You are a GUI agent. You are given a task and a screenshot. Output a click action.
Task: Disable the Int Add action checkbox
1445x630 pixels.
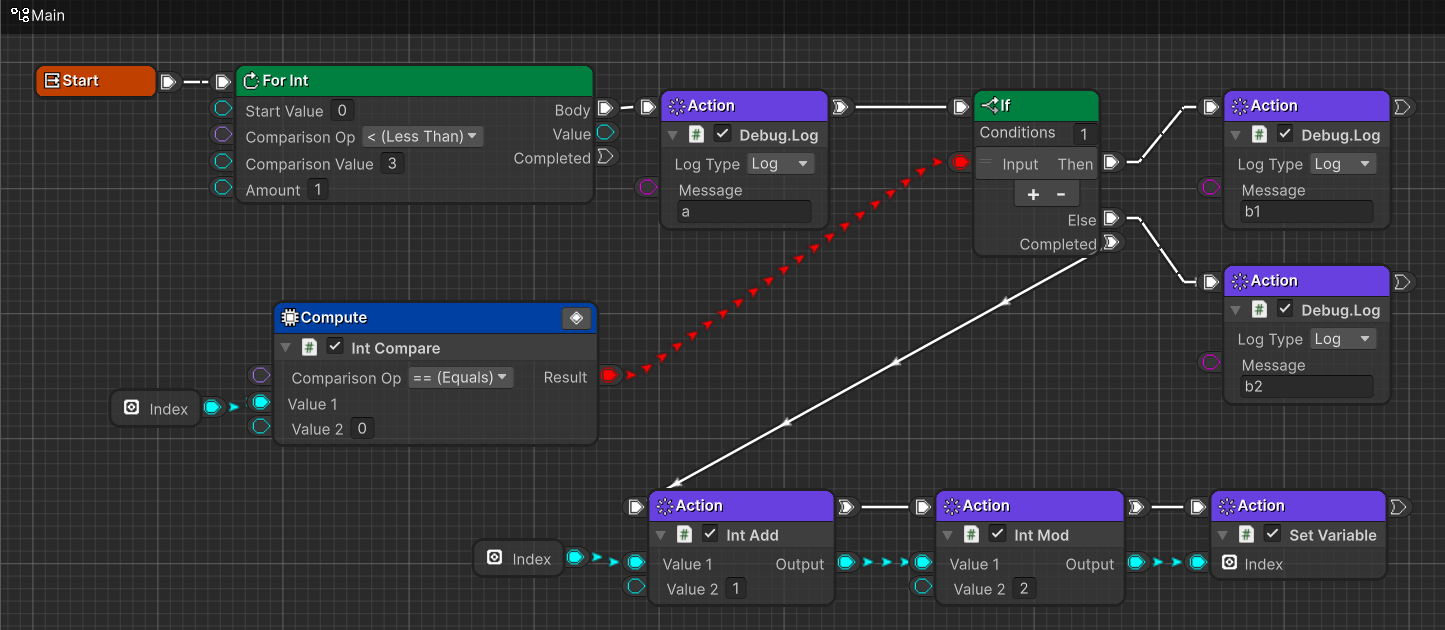710,534
